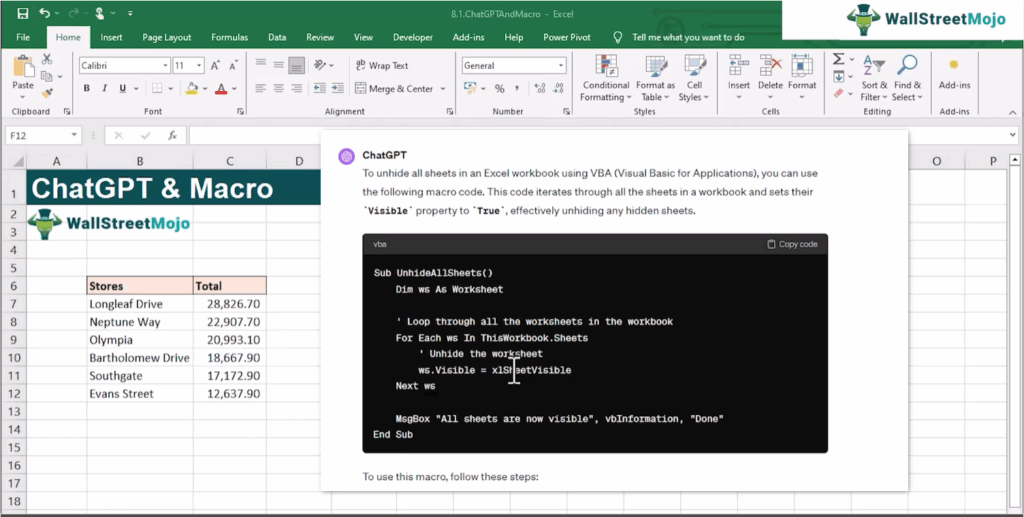Viewport: 1024px width, 517px height.
Task: Click the AutoSum sigma icon
Action: [839, 59]
